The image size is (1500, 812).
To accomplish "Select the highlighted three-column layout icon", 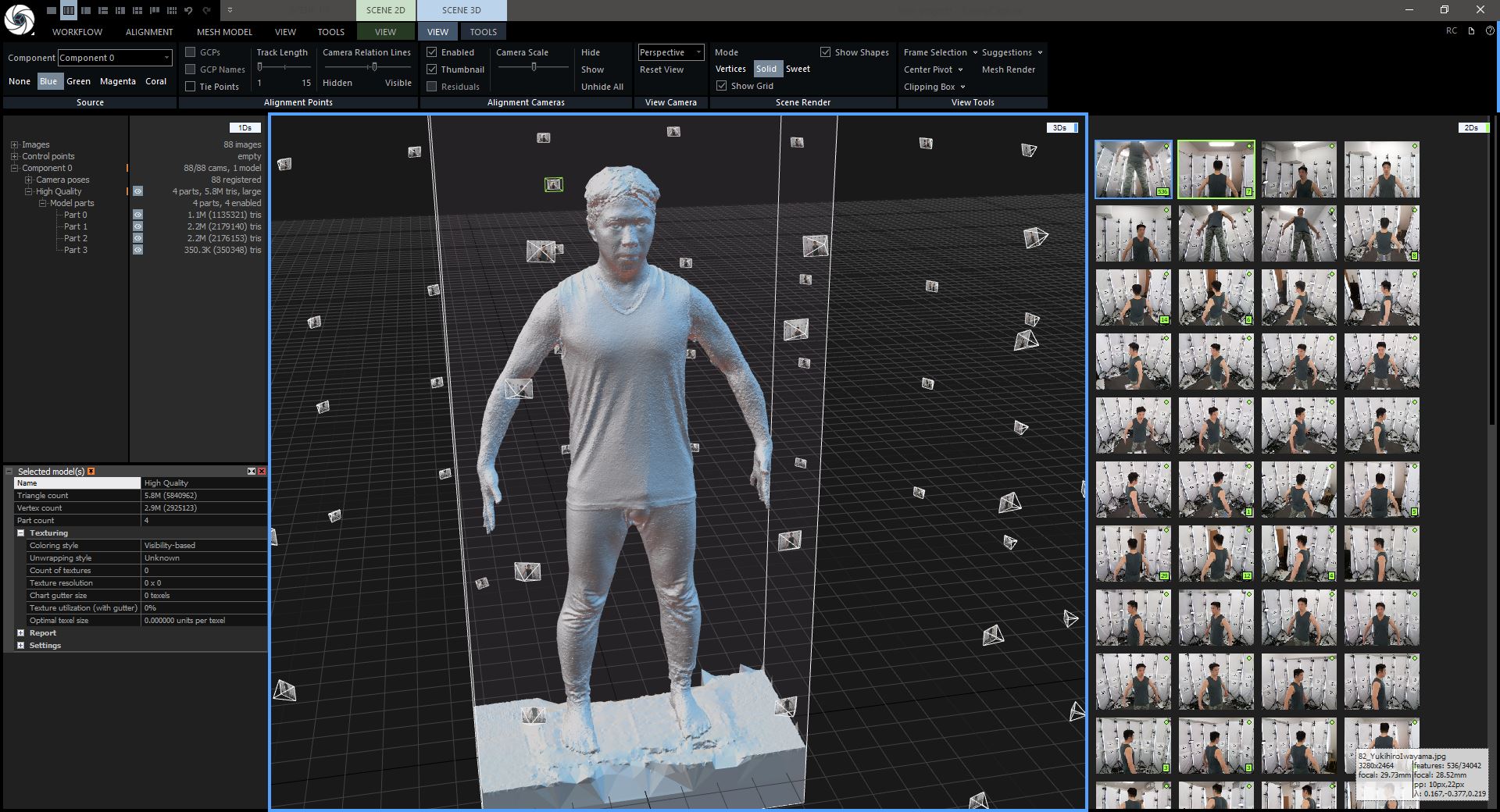I will click(x=69, y=11).
